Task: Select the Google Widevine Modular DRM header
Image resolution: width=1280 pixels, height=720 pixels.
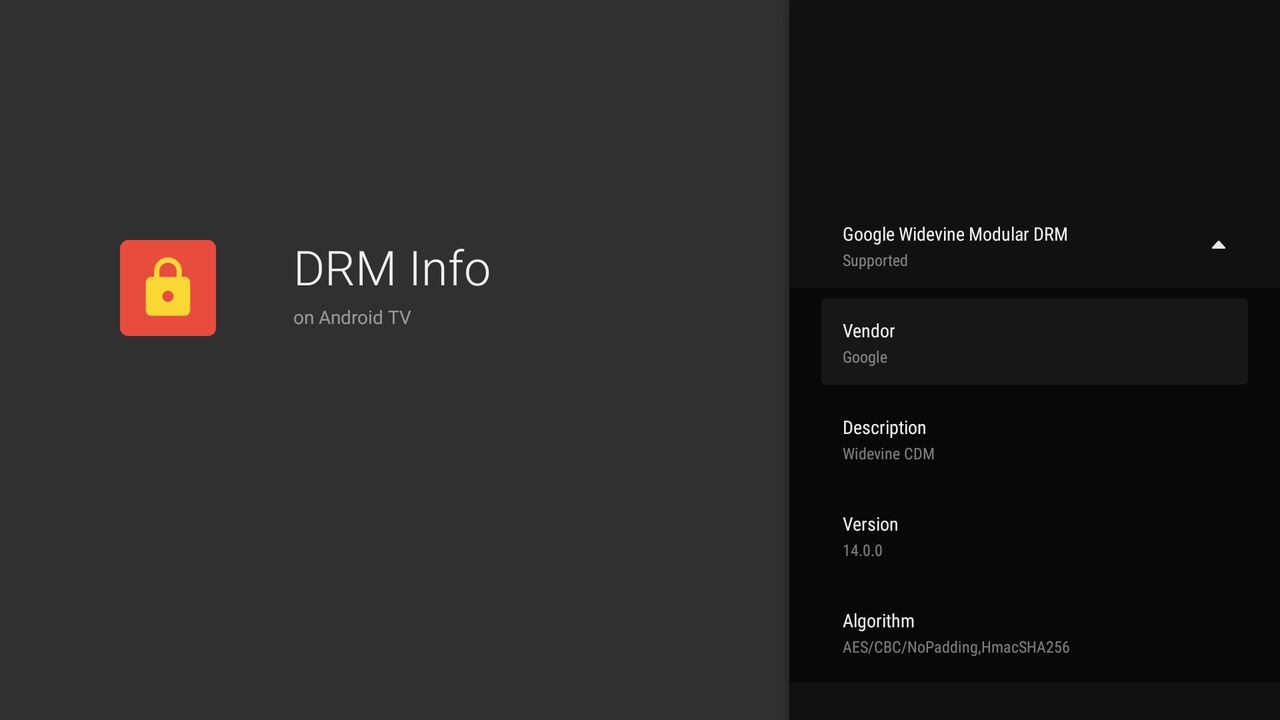Action: click(1034, 246)
